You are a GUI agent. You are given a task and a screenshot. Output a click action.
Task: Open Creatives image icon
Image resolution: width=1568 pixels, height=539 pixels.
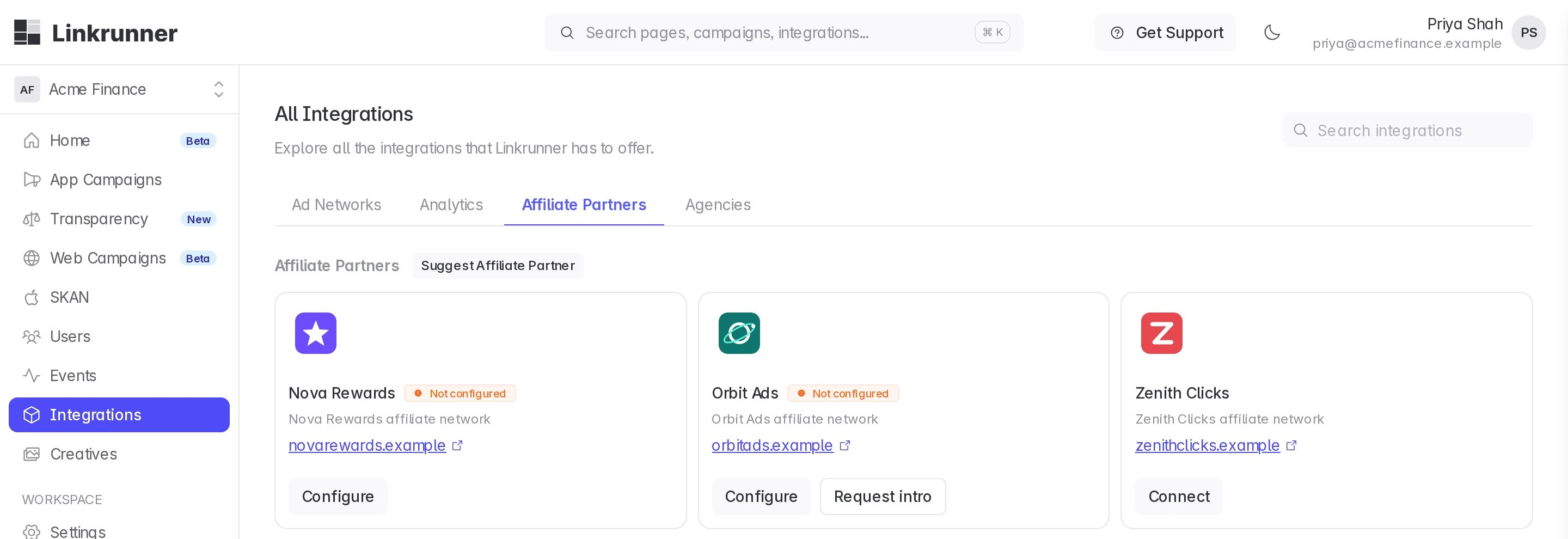(x=32, y=454)
